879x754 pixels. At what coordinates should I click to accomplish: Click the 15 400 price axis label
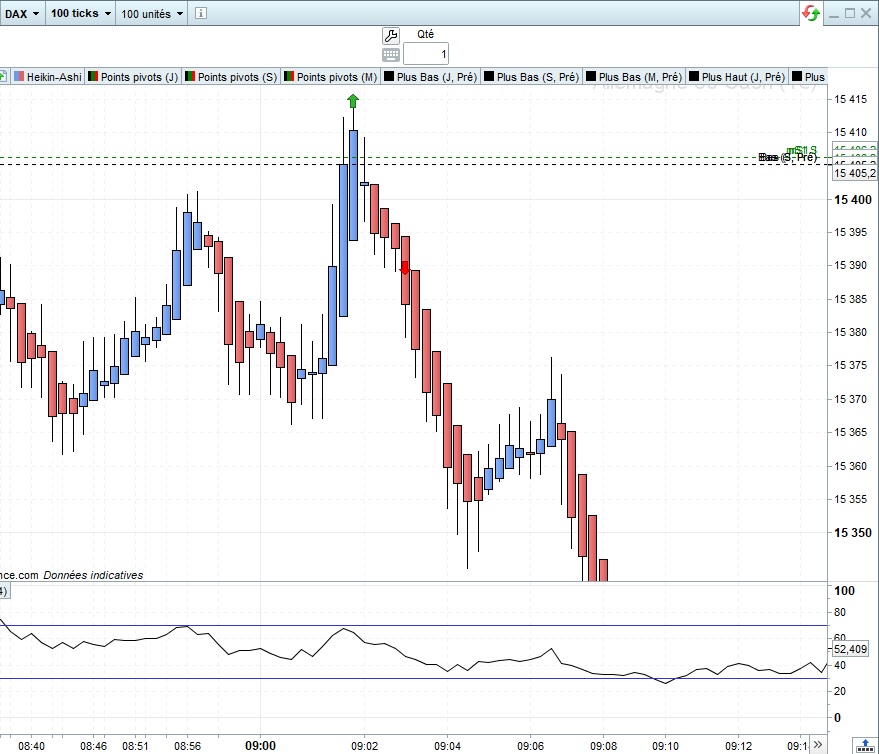853,200
